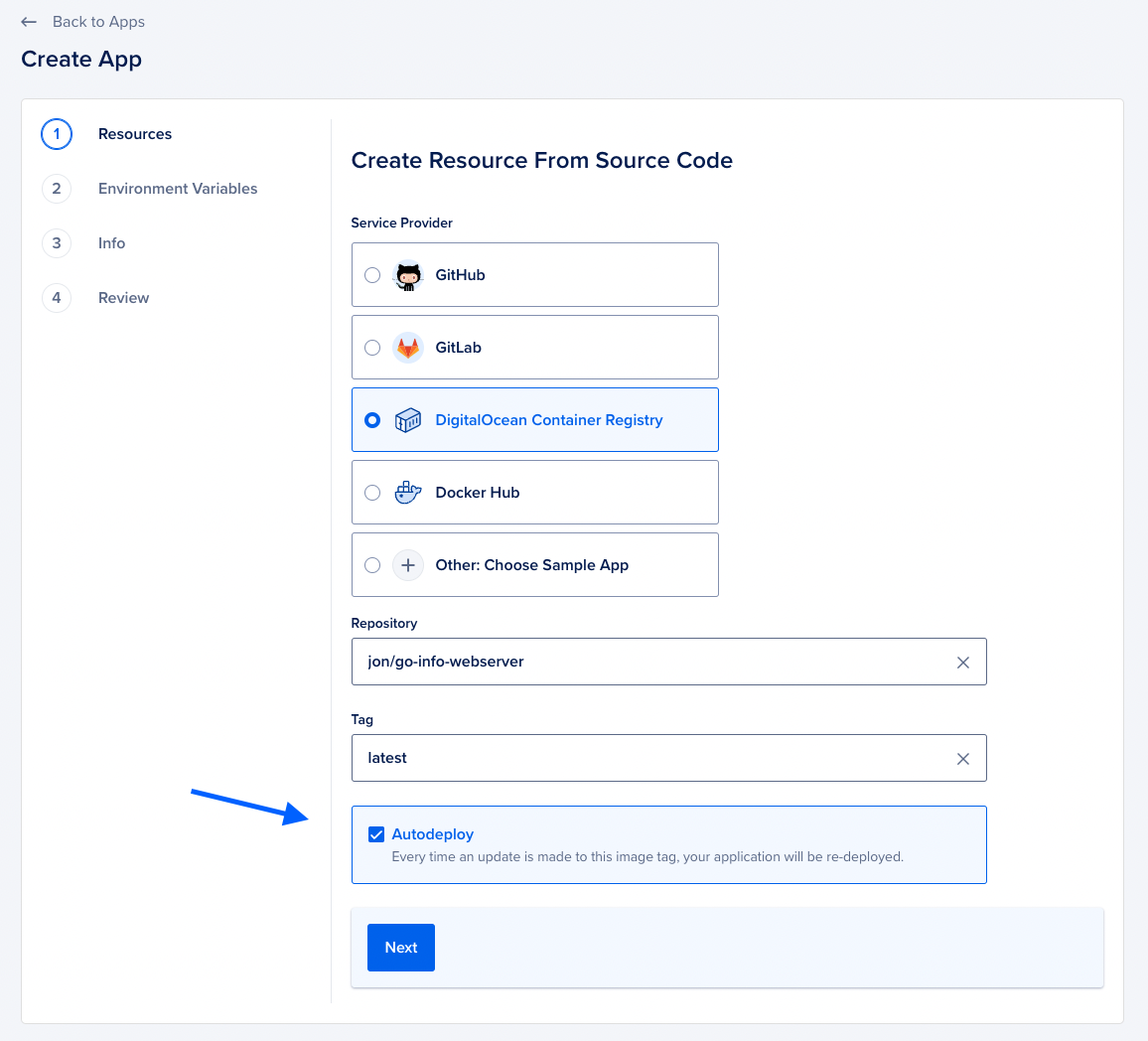This screenshot has width=1148, height=1041.
Task: Click the circled step 3 indicator
Action: coord(57,242)
